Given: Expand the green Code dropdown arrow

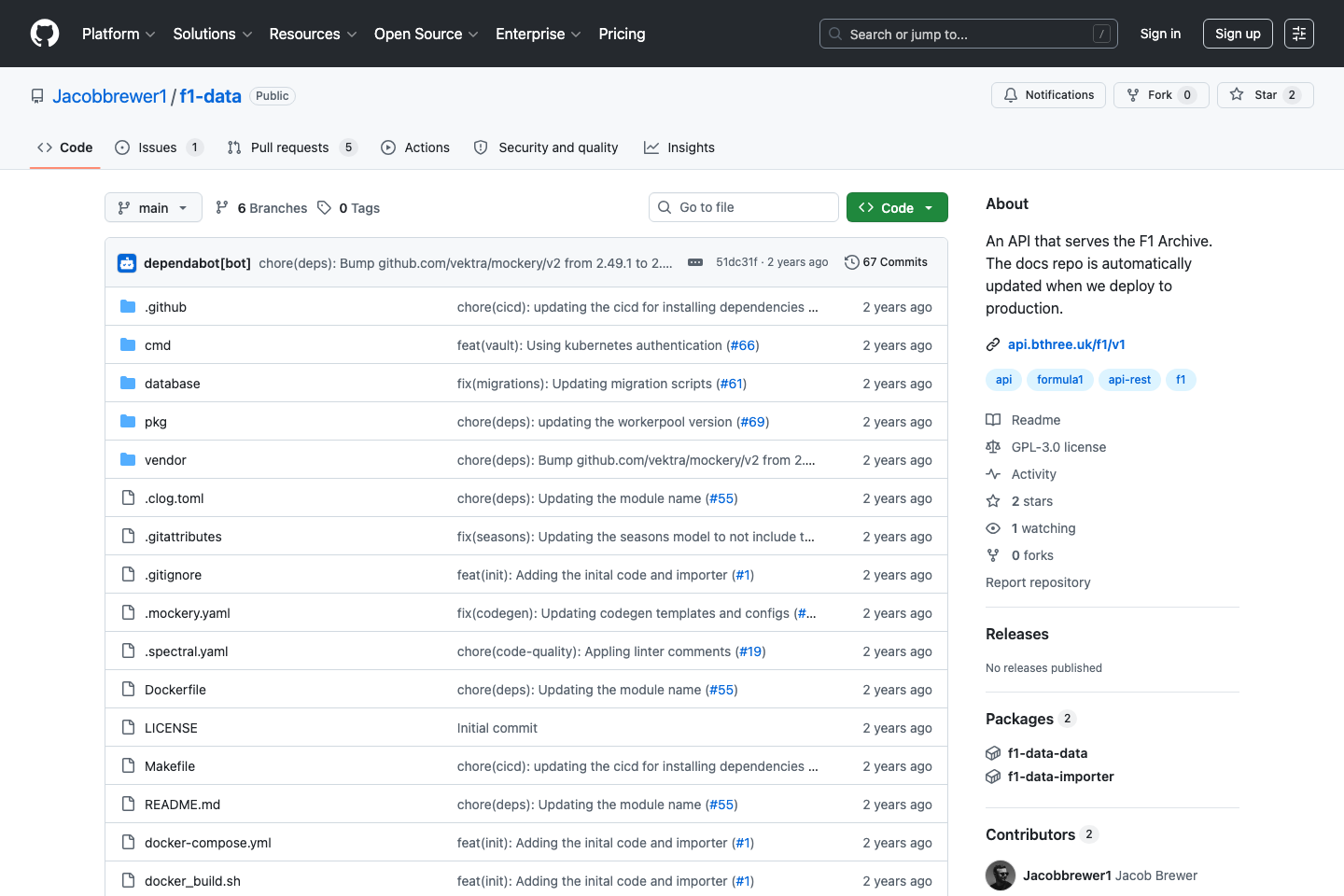Looking at the screenshot, I should [928, 207].
